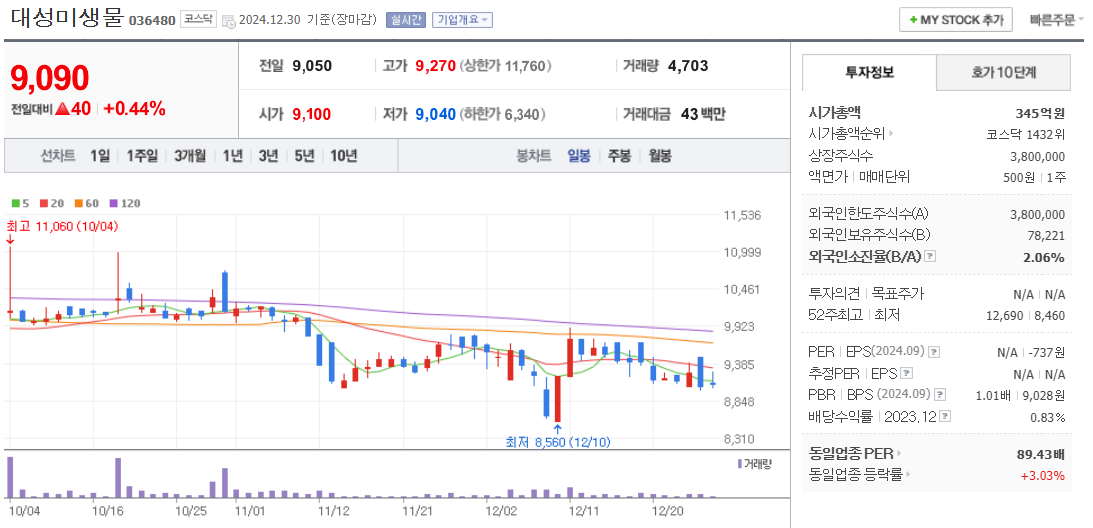The width and height of the screenshot is (1093, 528).
Task: Click the 대성미생물 stock name
Action: (67, 19)
